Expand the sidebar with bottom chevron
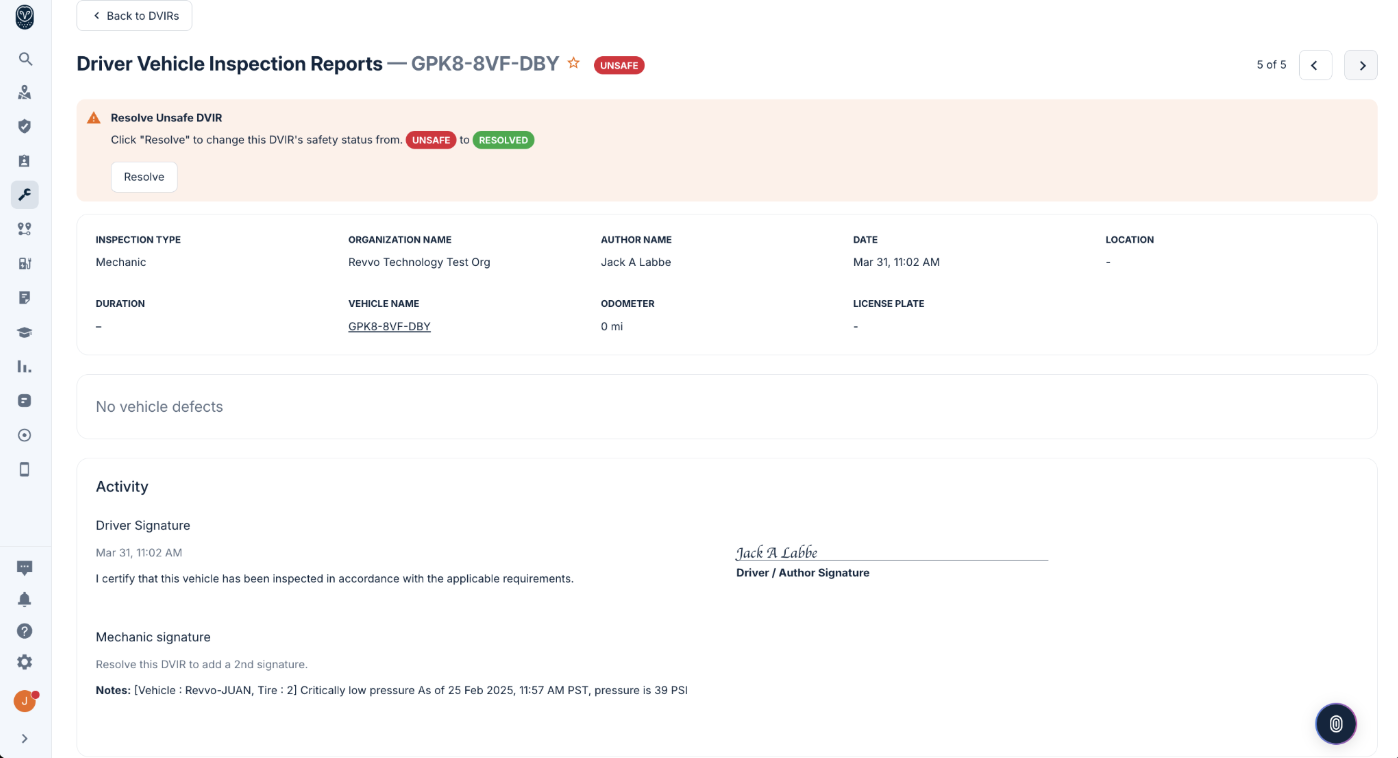Viewport: 1398px width, 758px height. 25,739
